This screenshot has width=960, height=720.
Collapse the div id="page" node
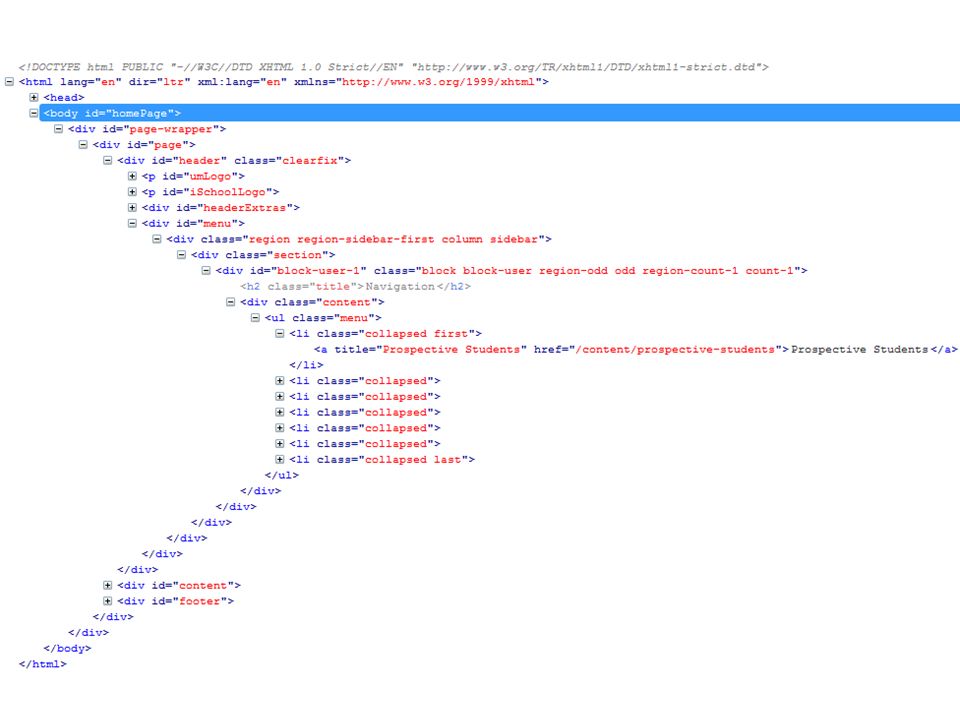tap(83, 144)
